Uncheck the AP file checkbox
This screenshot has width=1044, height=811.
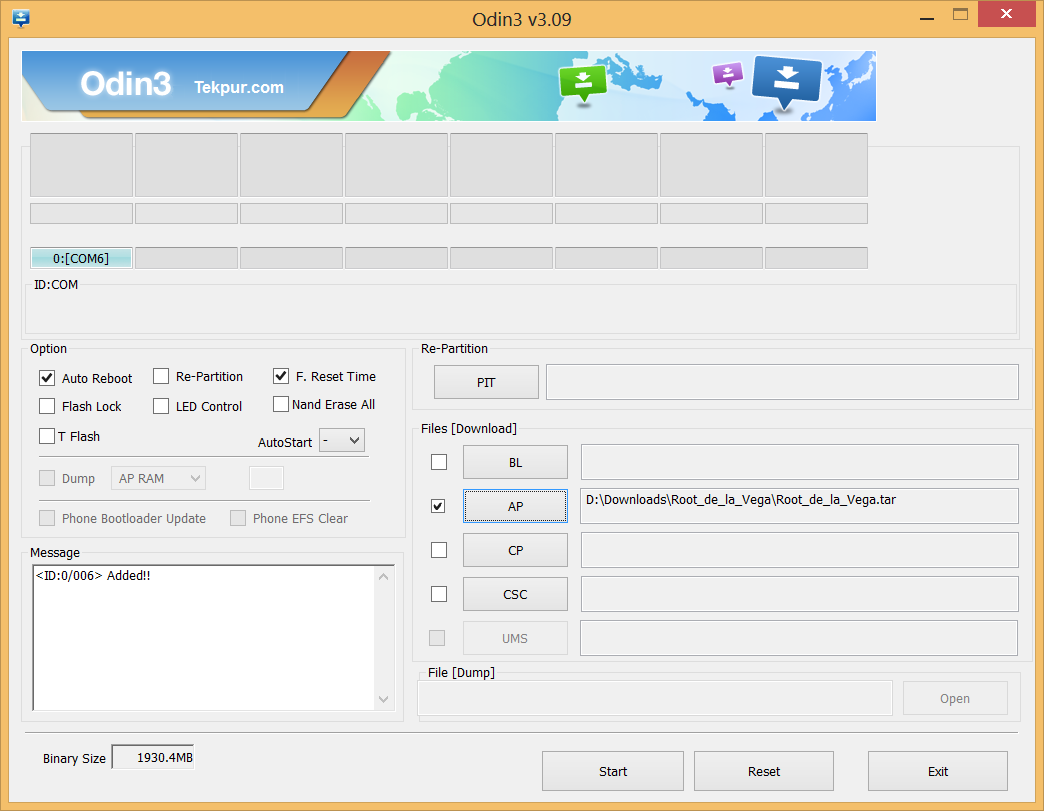(x=438, y=505)
